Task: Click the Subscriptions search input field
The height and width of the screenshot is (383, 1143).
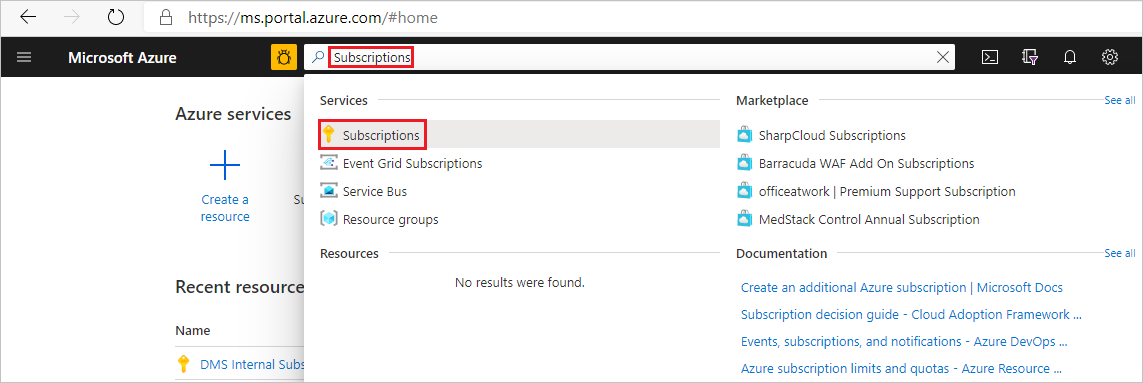Action: tap(627, 58)
